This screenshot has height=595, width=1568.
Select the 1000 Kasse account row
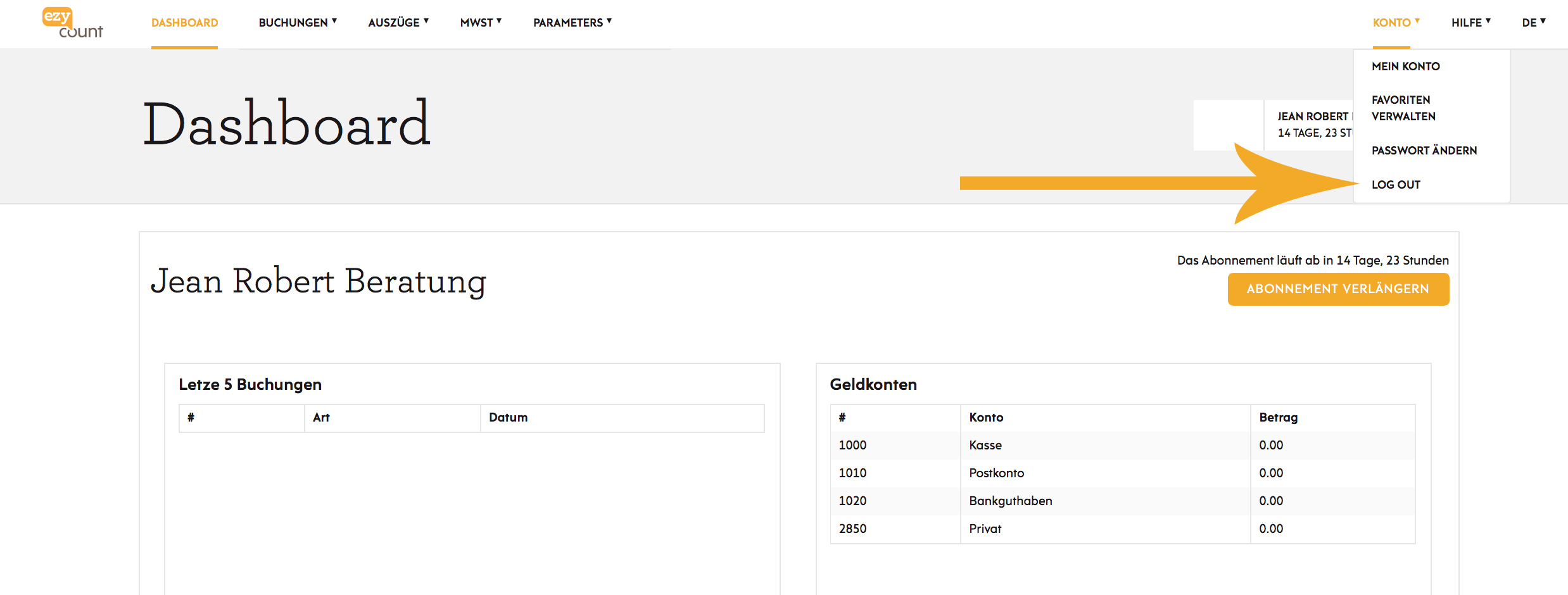click(1122, 445)
